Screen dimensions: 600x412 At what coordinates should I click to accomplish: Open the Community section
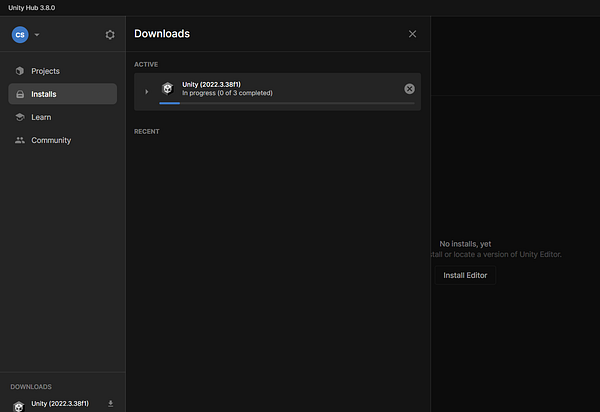(63, 140)
